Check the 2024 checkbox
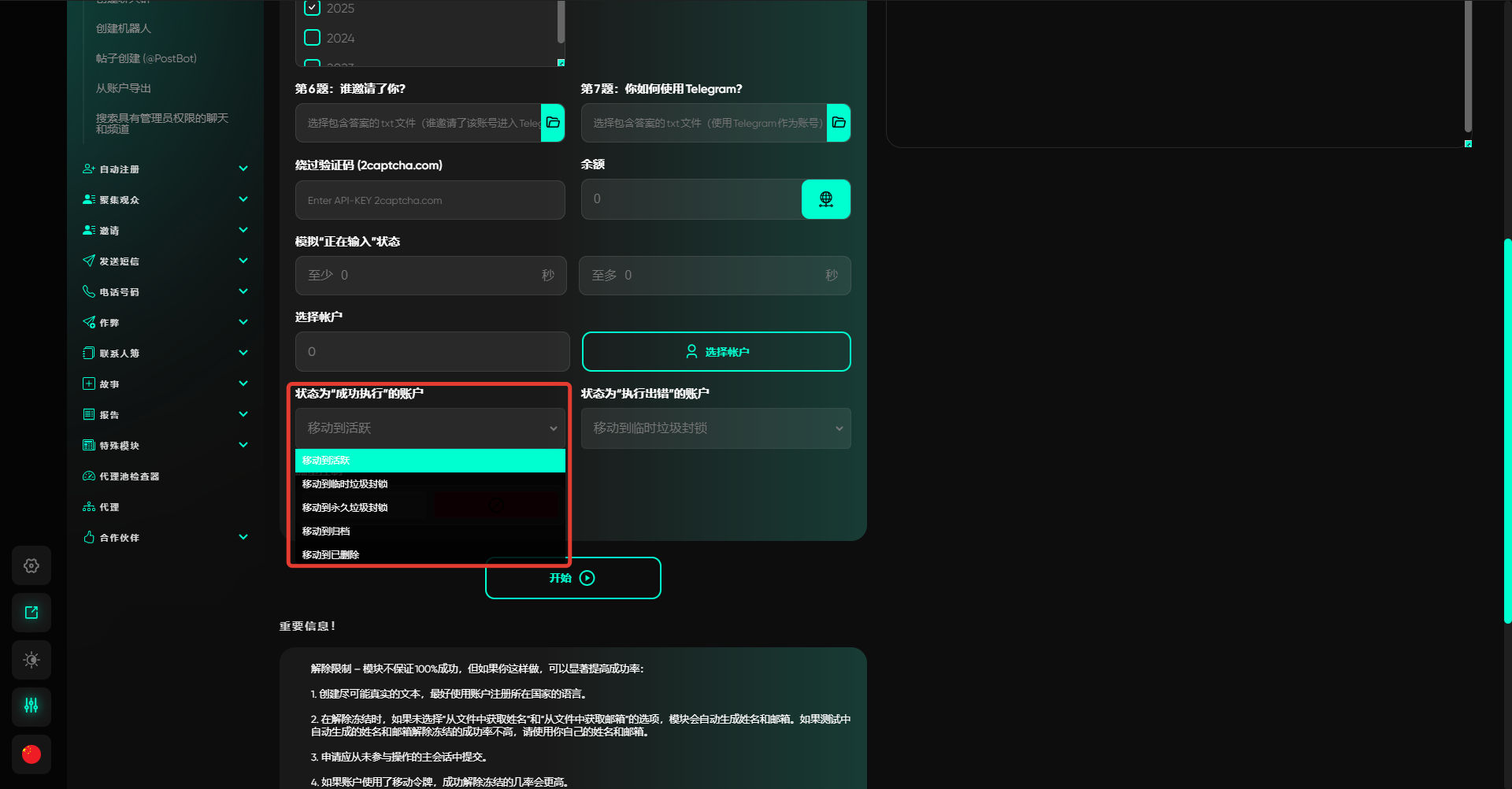Image resolution: width=1512 pixels, height=789 pixels. coord(313,38)
